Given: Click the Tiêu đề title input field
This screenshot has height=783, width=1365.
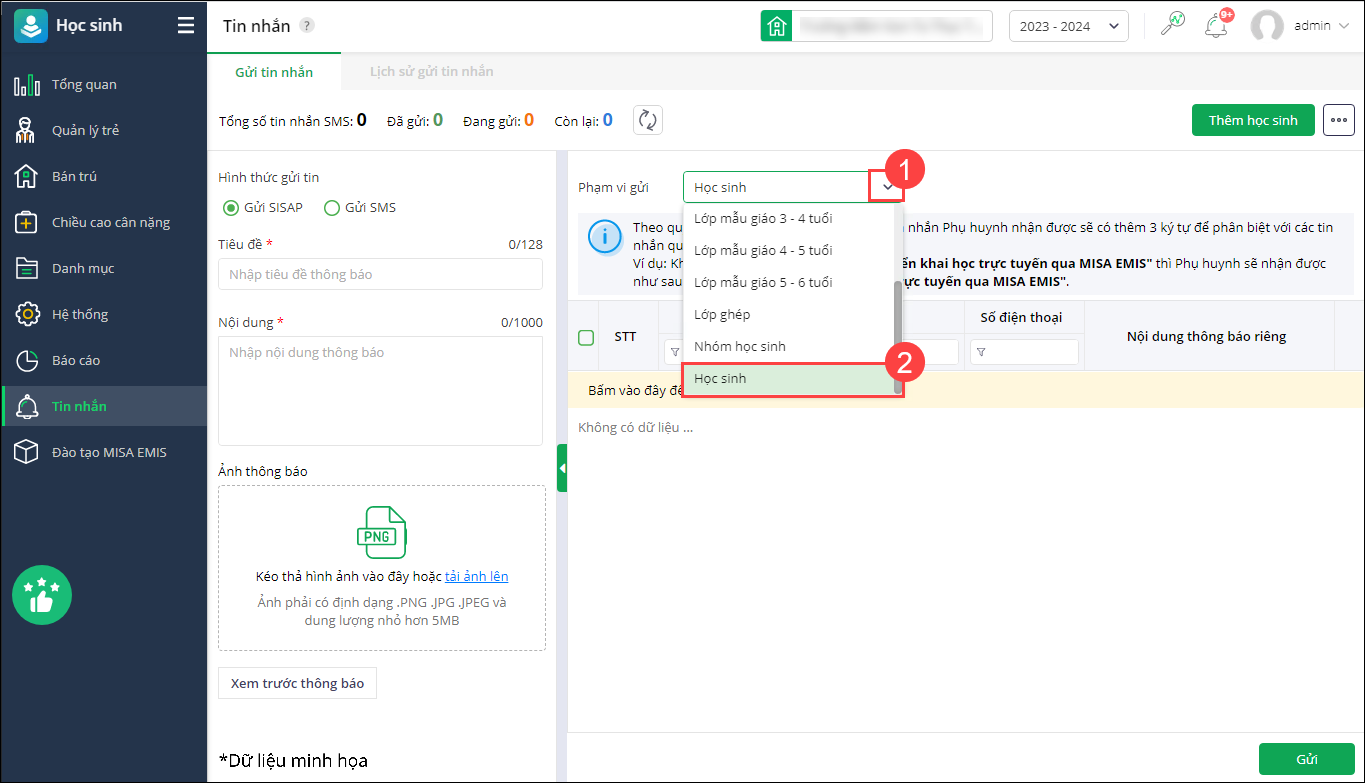Looking at the screenshot, I should pos(380,274).
